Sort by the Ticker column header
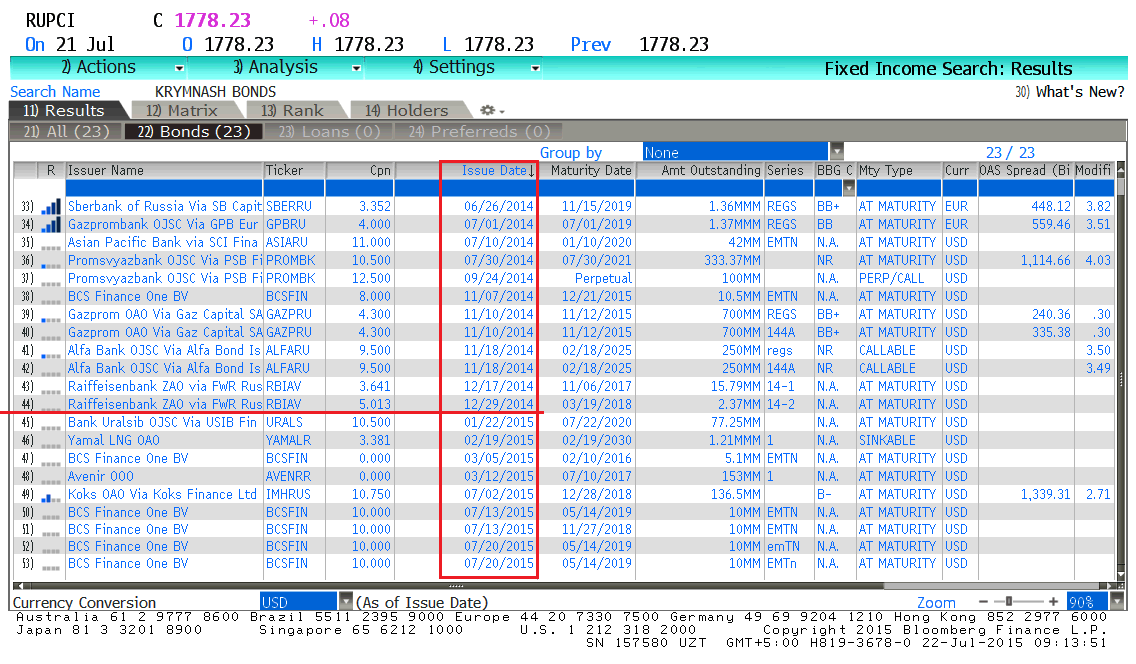The image size is (1136, 664). 294,170
